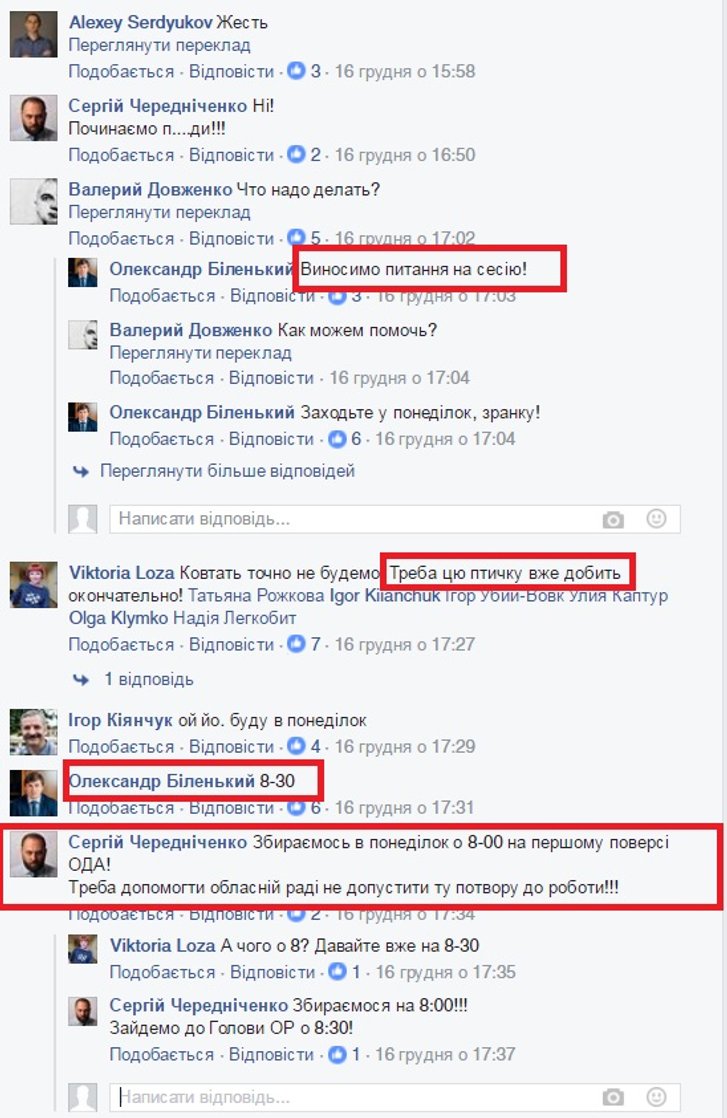The height and width of the screenshot is (1118, 727).
Task: Open Viktoria Loza's avatar thumbnail
Action: 33,585
